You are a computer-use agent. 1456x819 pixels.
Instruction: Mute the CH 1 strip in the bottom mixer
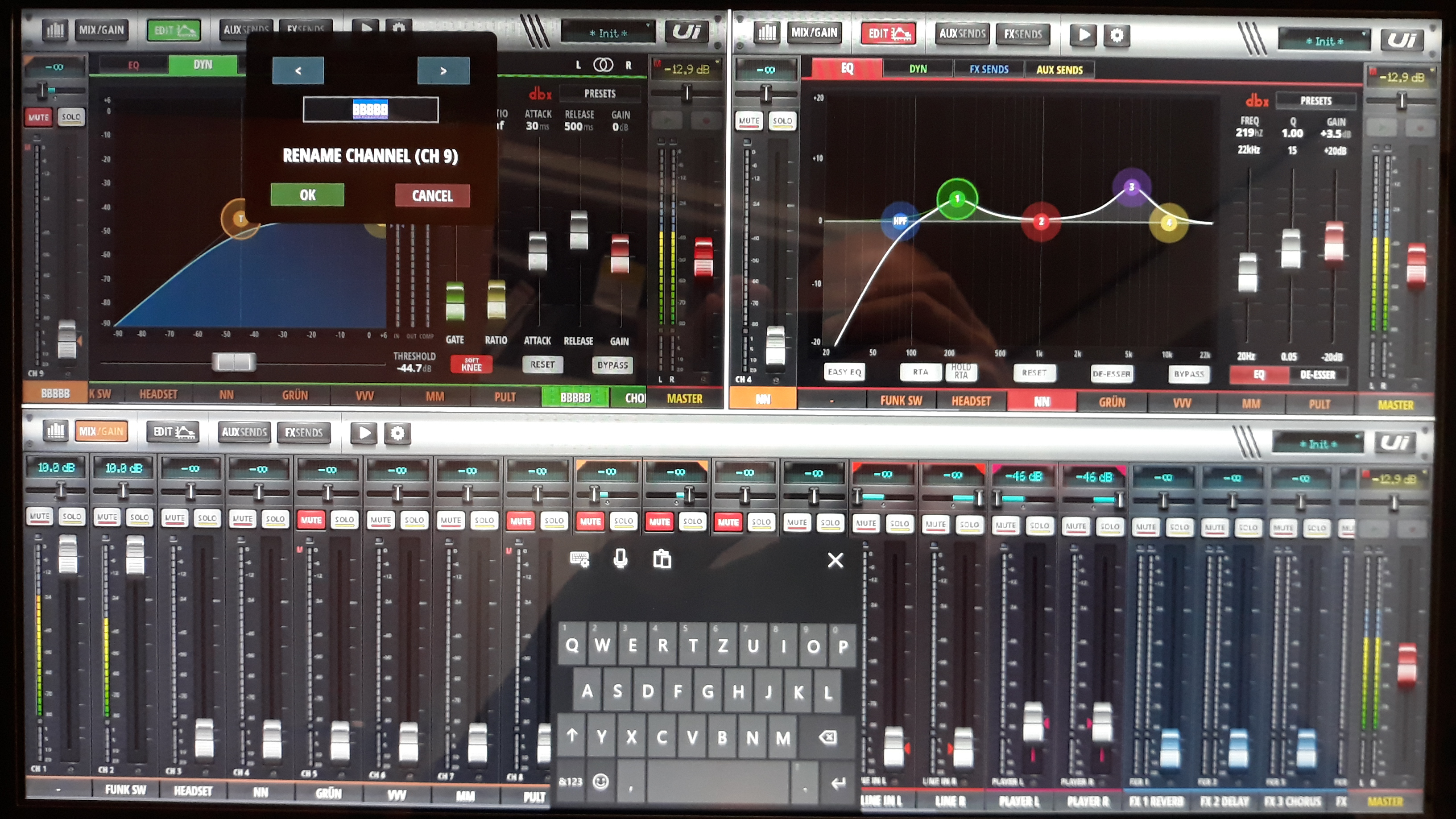[40, 516]
